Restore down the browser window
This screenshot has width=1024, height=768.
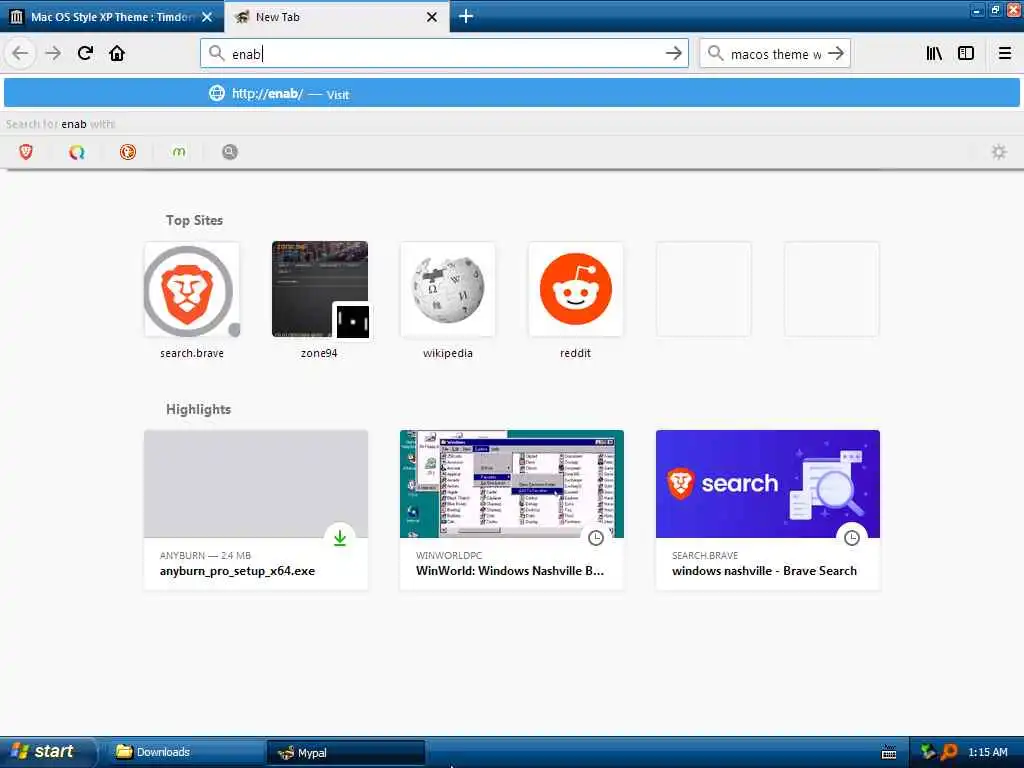point(995,10)
